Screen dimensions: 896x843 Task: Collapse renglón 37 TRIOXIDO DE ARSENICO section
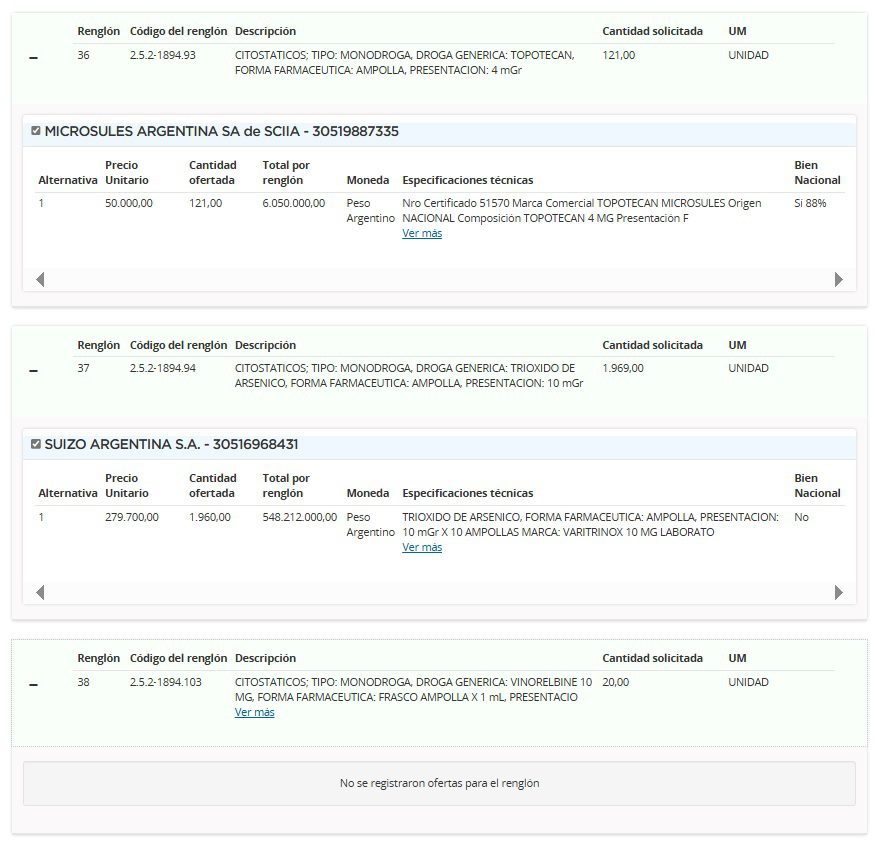click(x=33, y=371)
